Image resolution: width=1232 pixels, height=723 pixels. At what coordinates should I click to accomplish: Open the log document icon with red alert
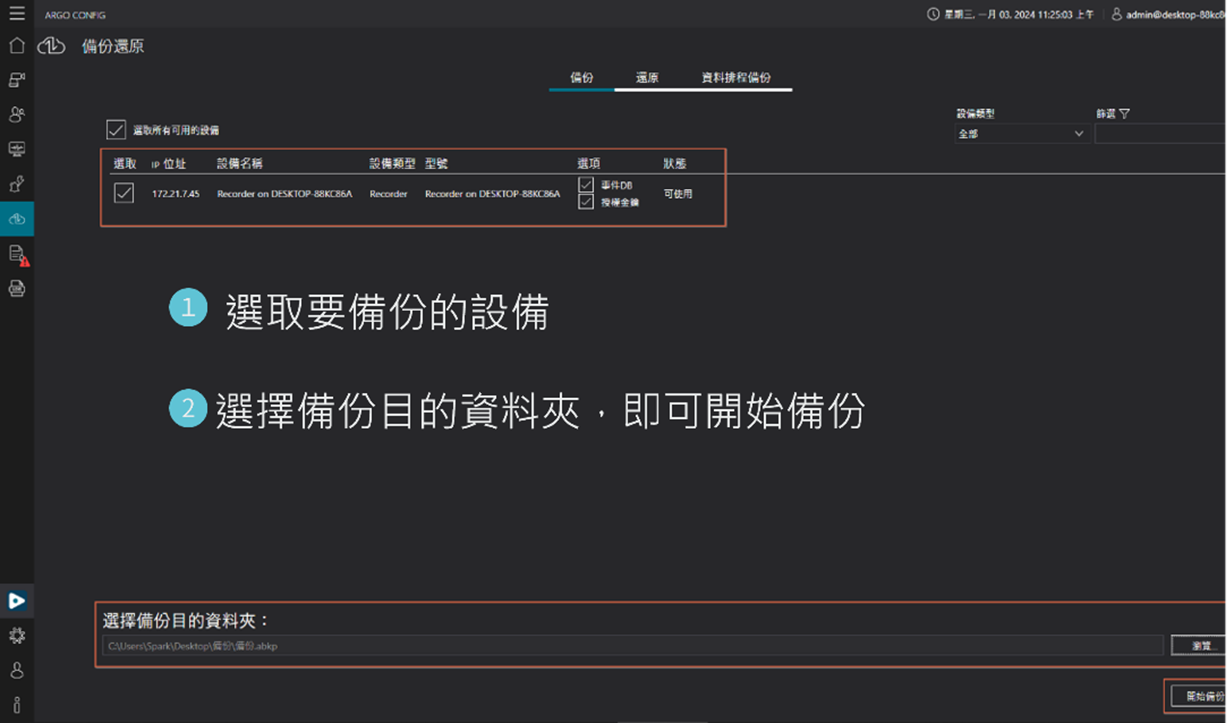[x=17, y=254]
